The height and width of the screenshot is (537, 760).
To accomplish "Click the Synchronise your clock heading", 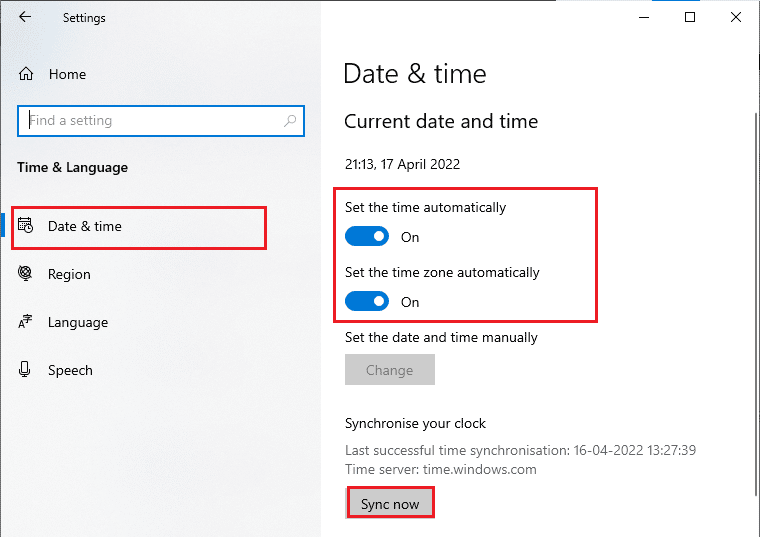I will pyautogui.click(x=415, y=424).
